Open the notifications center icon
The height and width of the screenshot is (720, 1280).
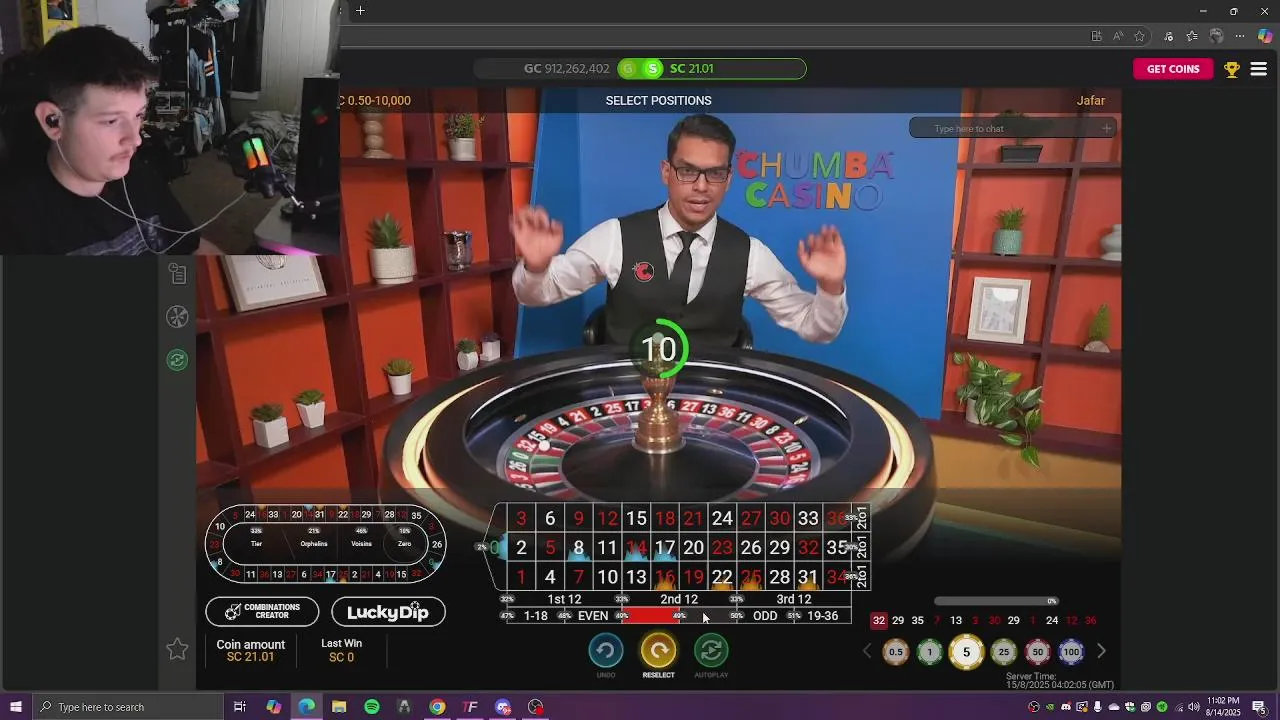tap(1259, 707)
